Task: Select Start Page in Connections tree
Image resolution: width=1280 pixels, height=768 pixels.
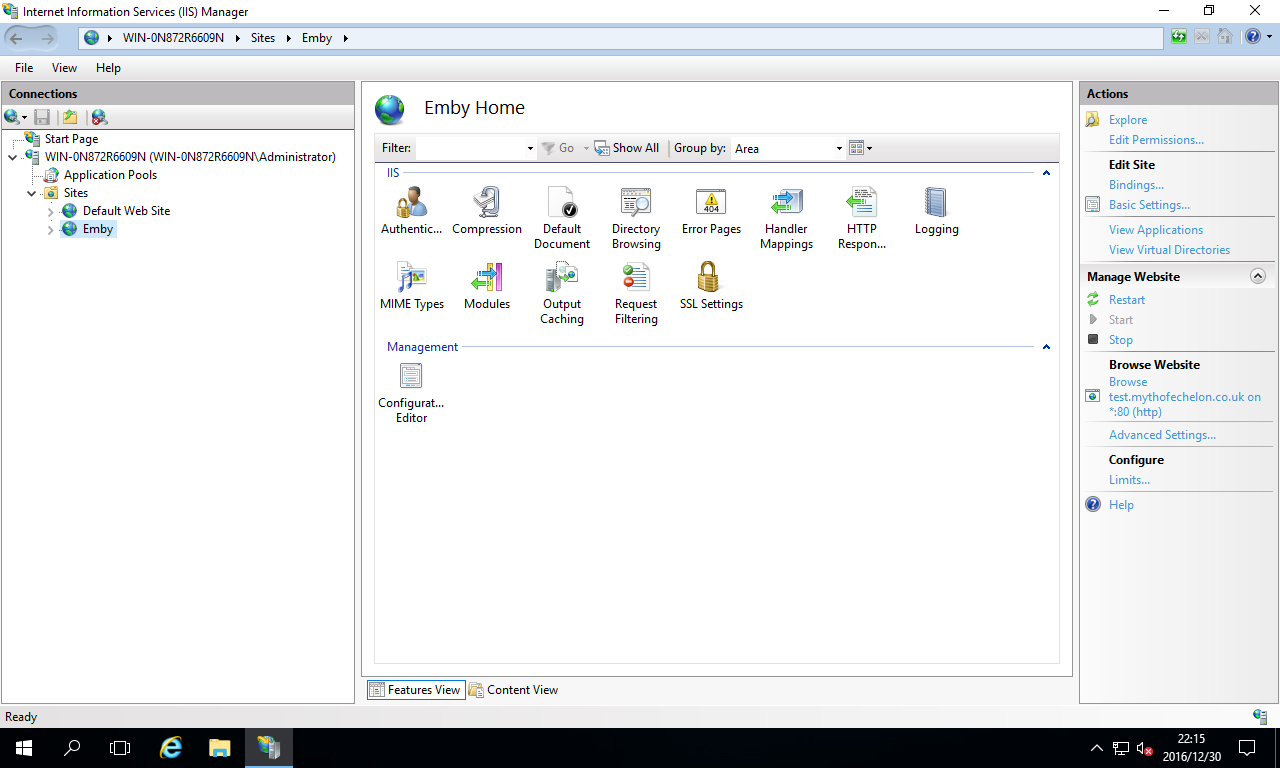Action: click(x=71, y=139)
